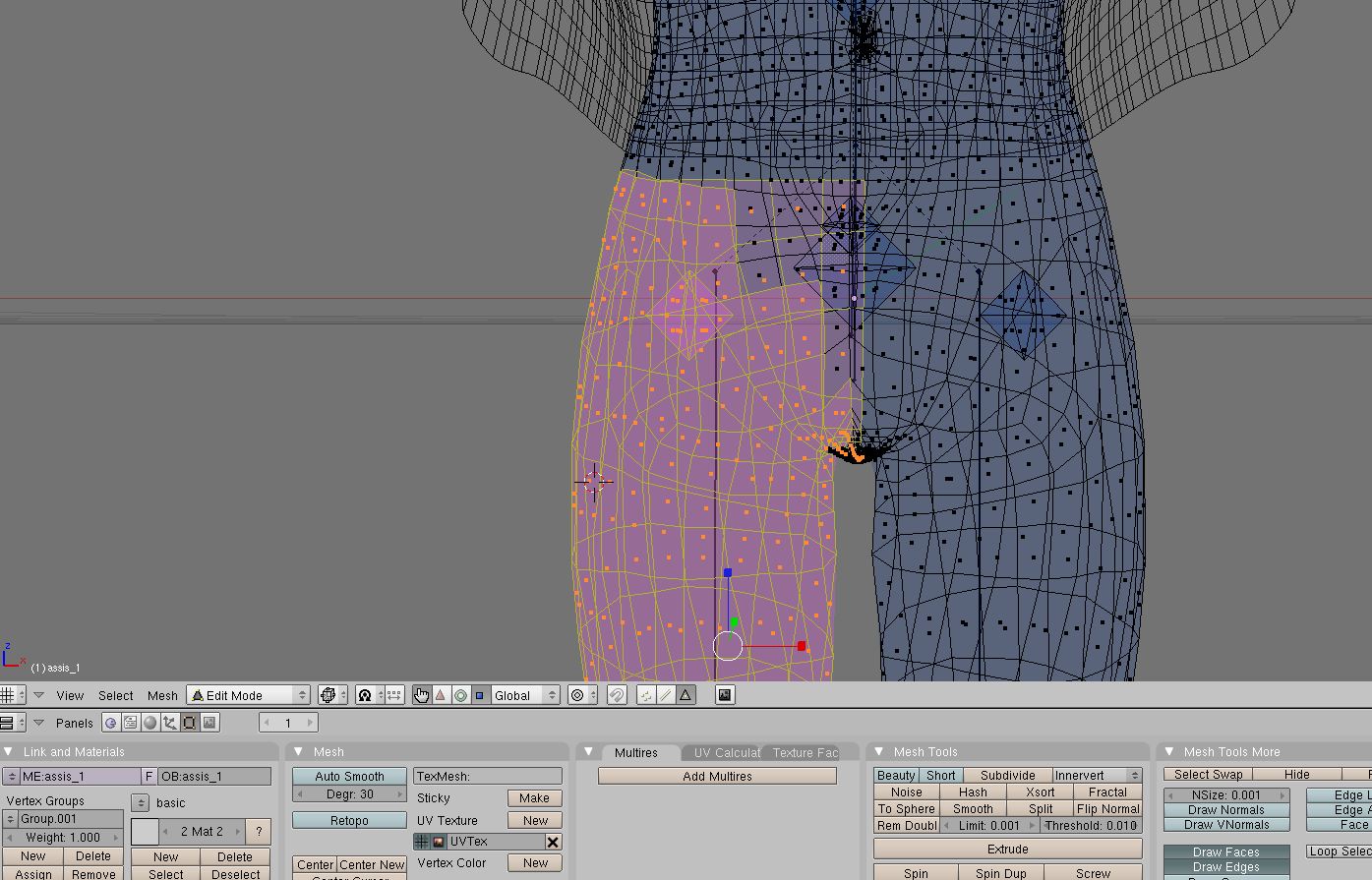
Task: Toggle Draw Normals in Mesh Tools More
Action: (1225, 810)
